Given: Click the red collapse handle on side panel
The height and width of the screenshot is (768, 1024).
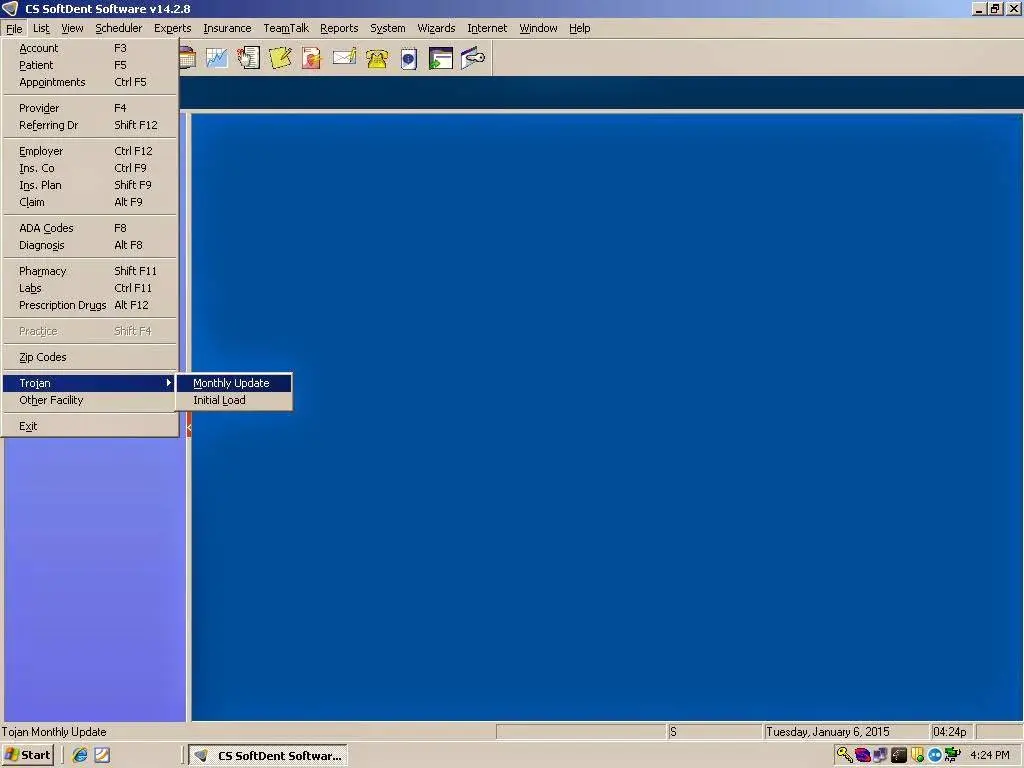Looking at the screenshot, I should (189, 427).
